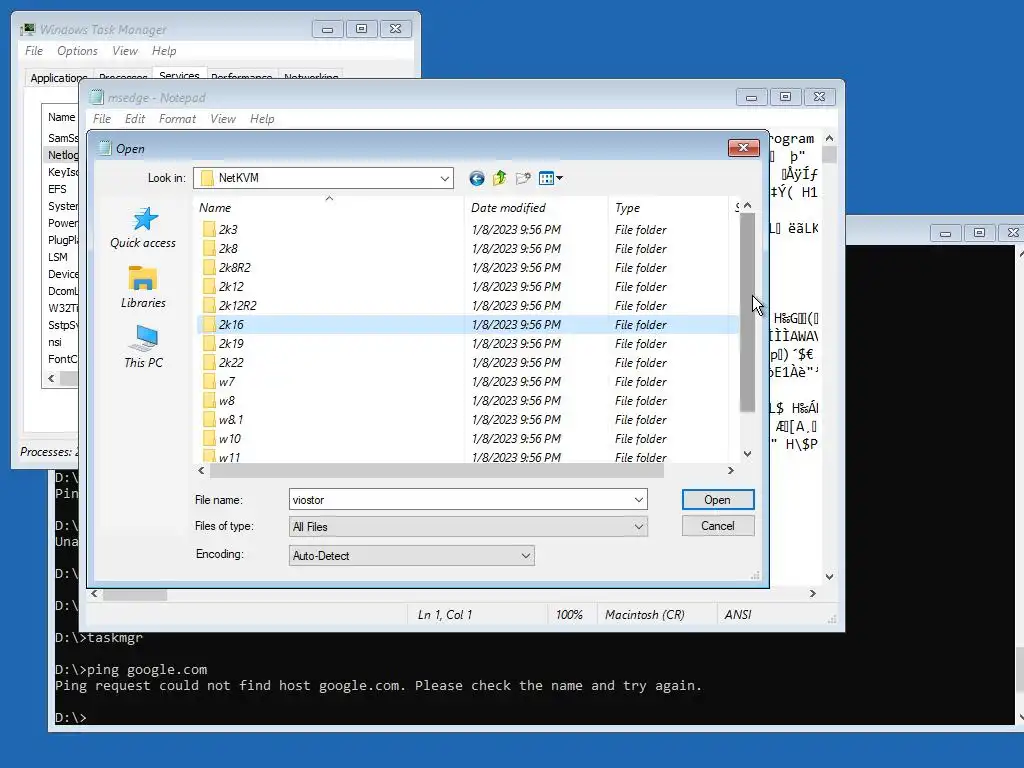Viewport: 1024px width, 768px height.
Task: Select EFS row in Task Manager services
Action: (x=62, y=189)
